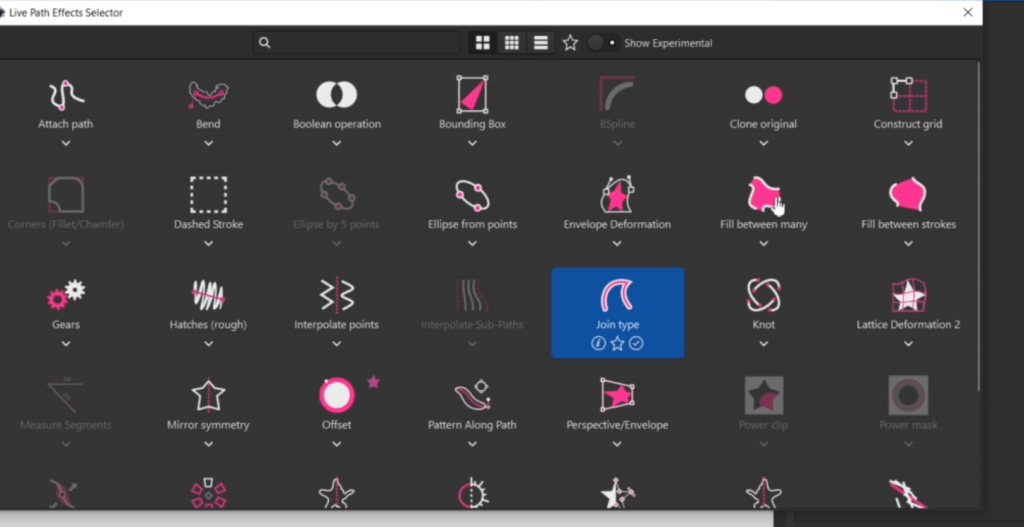Expand the chevron under Offset
1024x527 pixels.
(337, 443)
